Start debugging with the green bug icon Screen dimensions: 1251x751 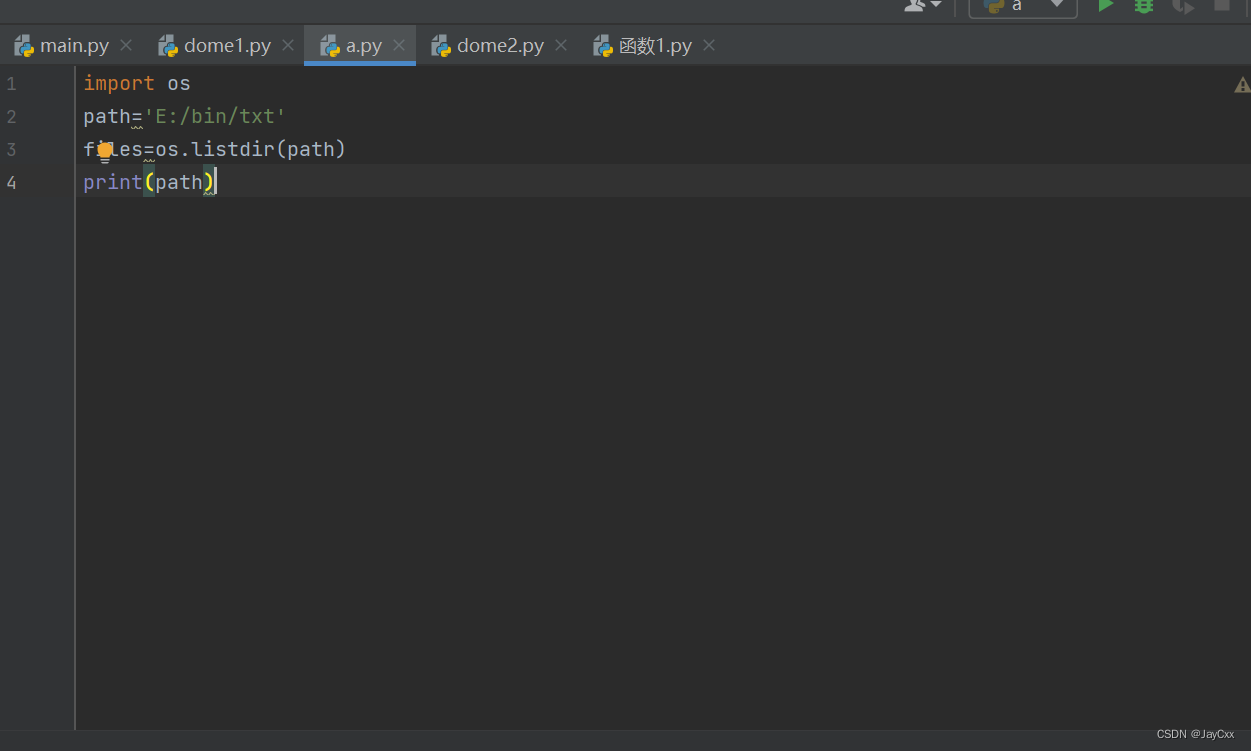(1142, 6)
